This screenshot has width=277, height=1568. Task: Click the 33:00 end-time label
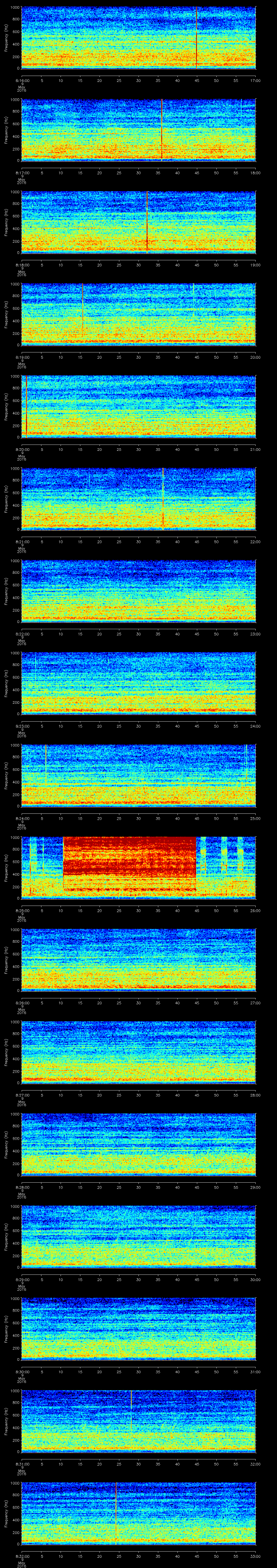pos(255,1556)
